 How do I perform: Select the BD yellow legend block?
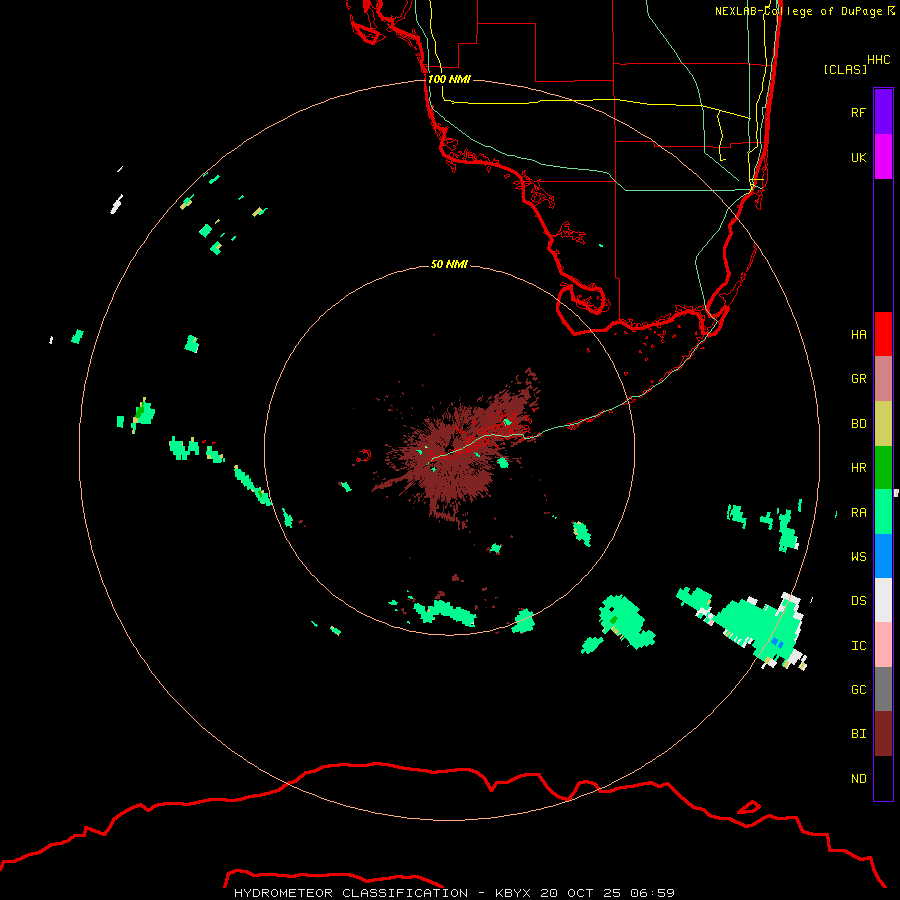pyautogui.click(x=883, y=424)
